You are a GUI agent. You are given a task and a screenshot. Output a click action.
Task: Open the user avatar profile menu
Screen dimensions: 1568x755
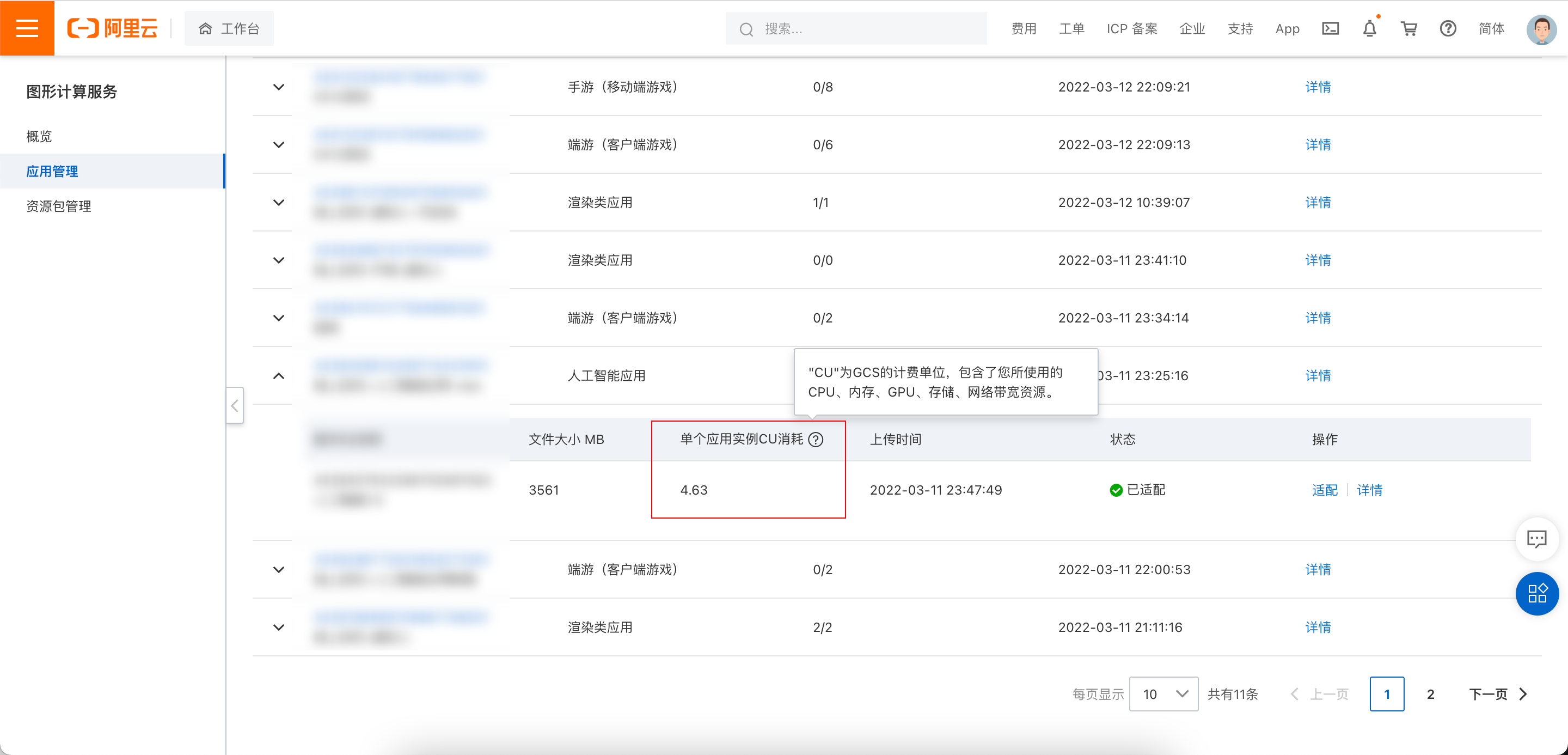[x=1541, y=29]
